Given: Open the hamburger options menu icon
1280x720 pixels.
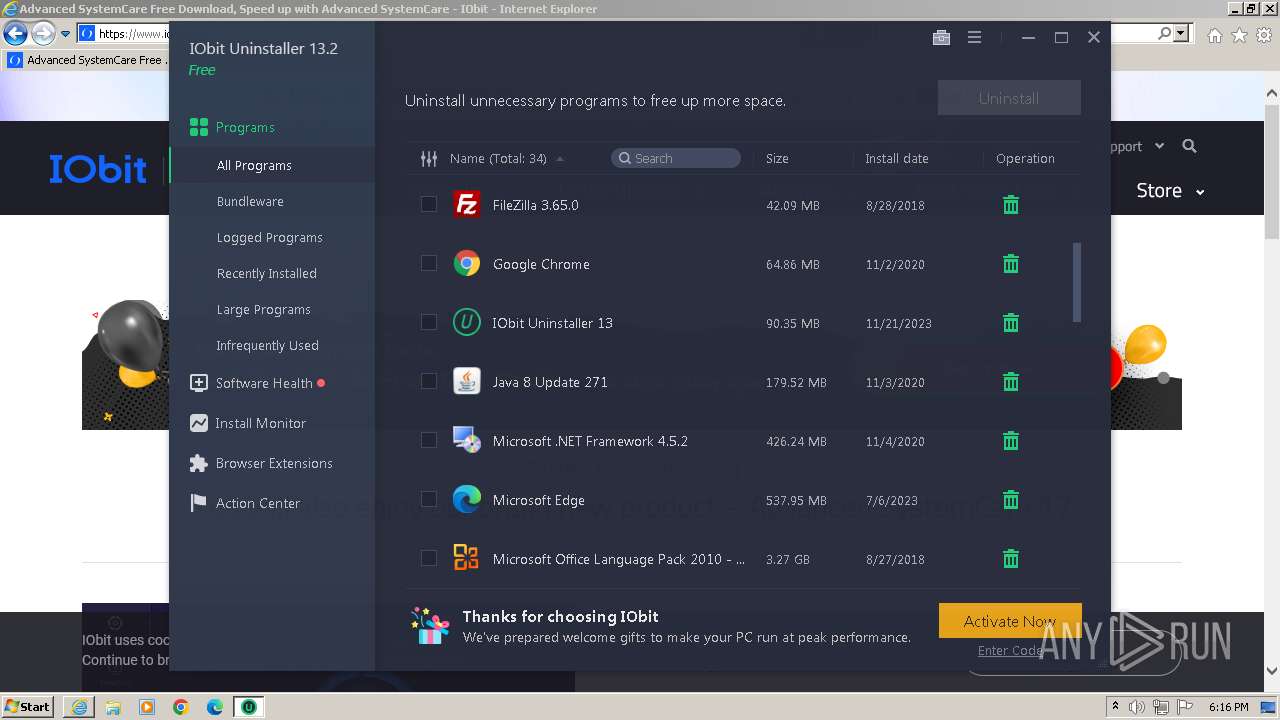Looking at the screenshot, I should tap(974, 38).
